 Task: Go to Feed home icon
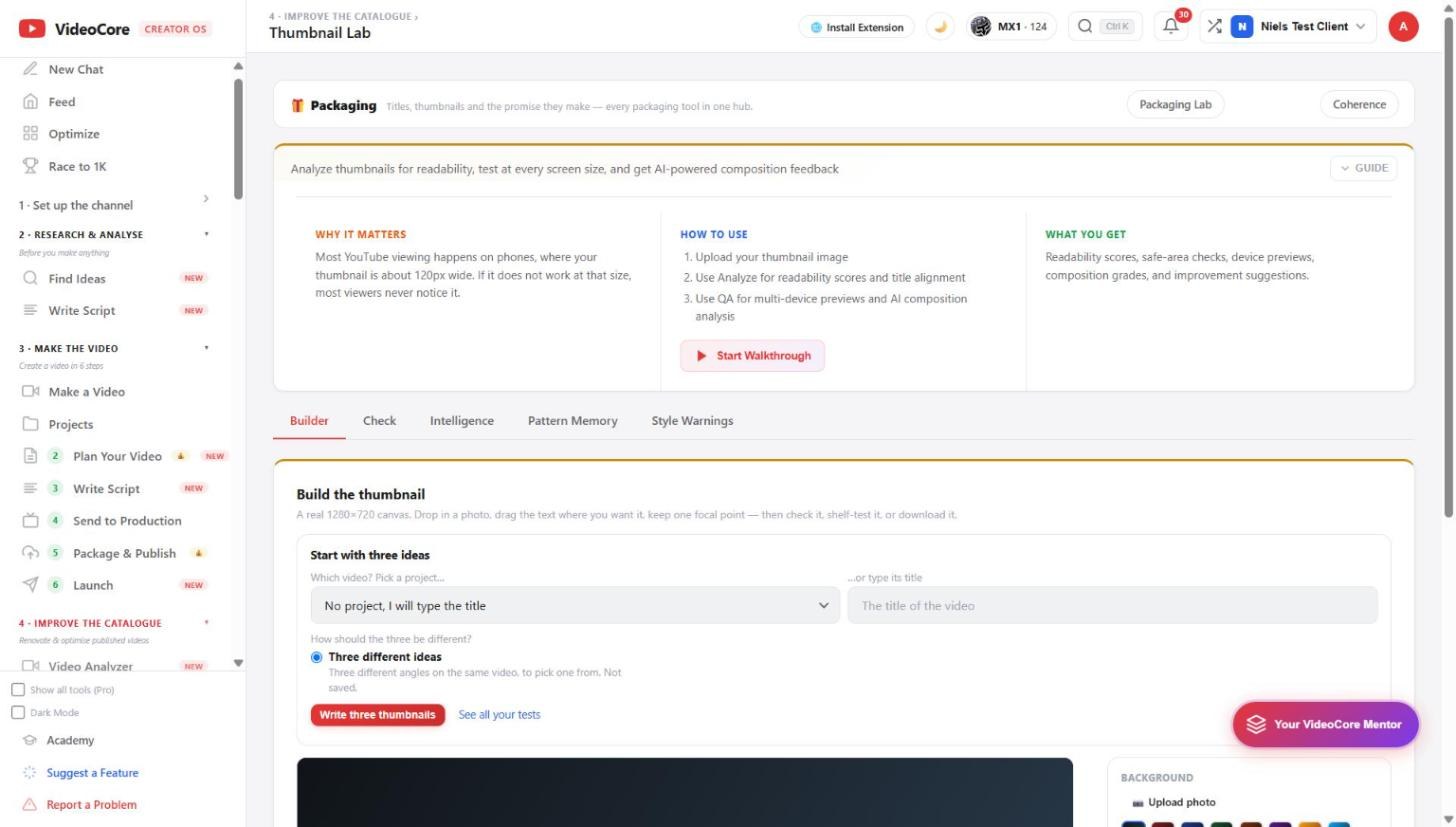(x=30, y=102)
